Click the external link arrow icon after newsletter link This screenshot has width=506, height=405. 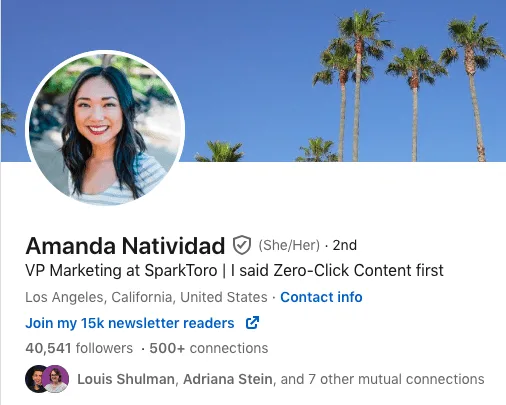point(252,323)
